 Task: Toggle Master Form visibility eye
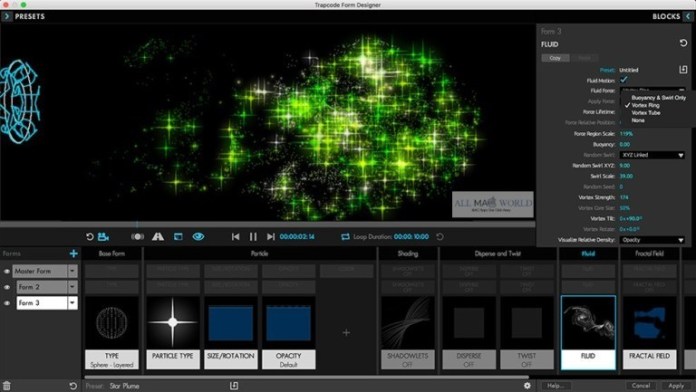7,271
